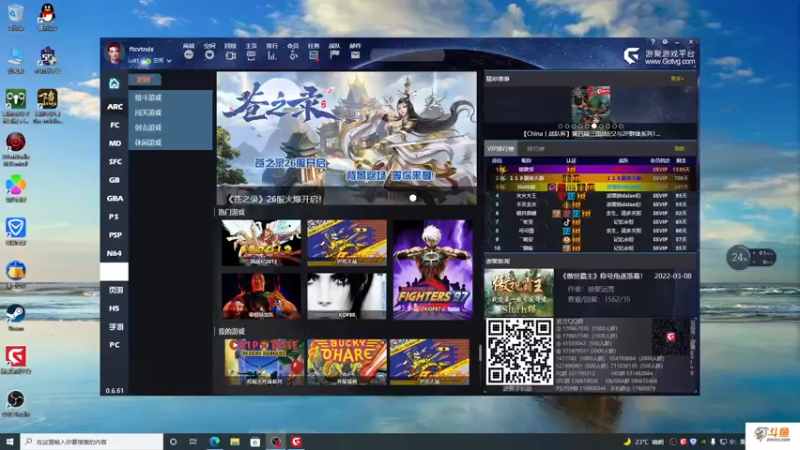Switch to the 排行榜 ranking tab

535,149
